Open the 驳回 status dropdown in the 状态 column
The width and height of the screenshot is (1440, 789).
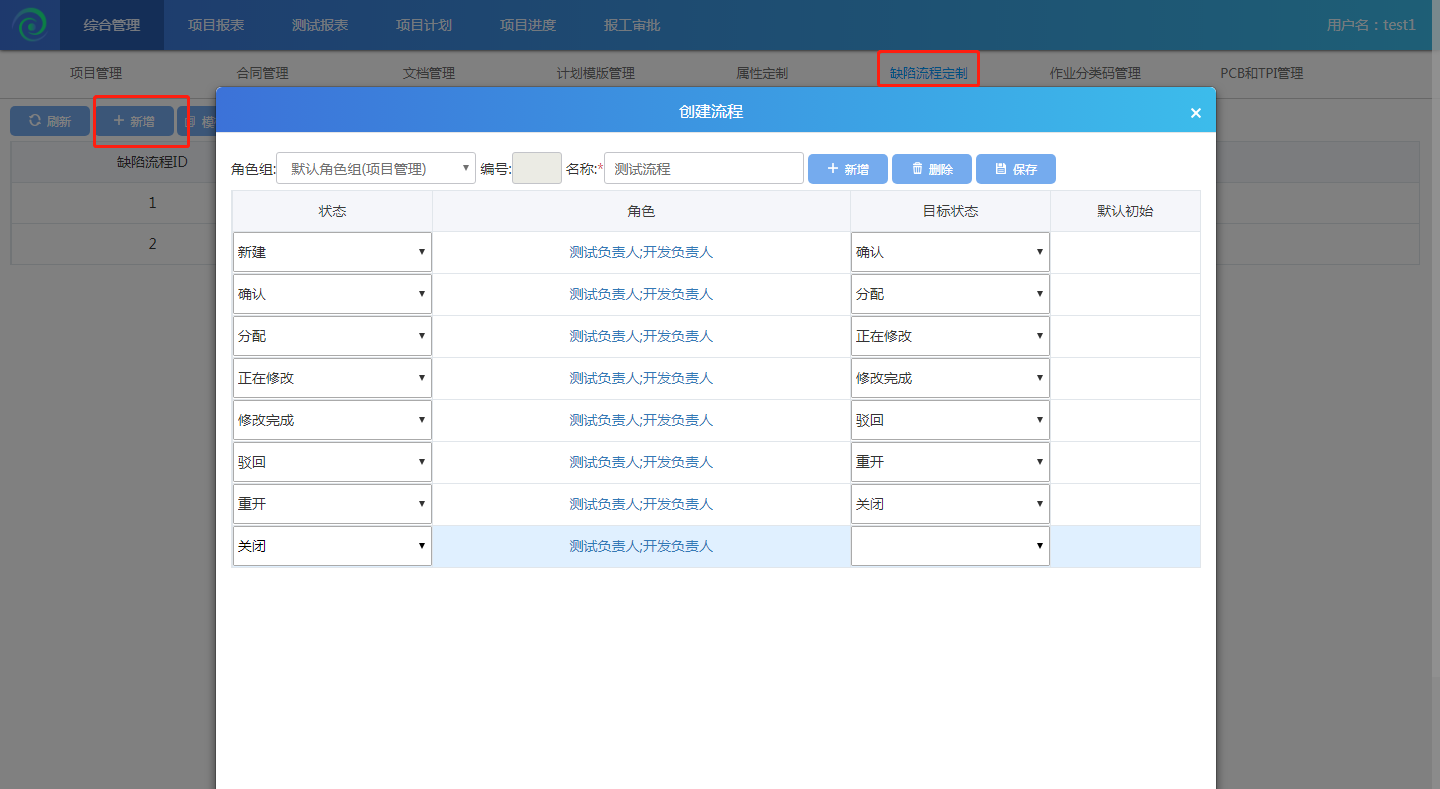332,462
